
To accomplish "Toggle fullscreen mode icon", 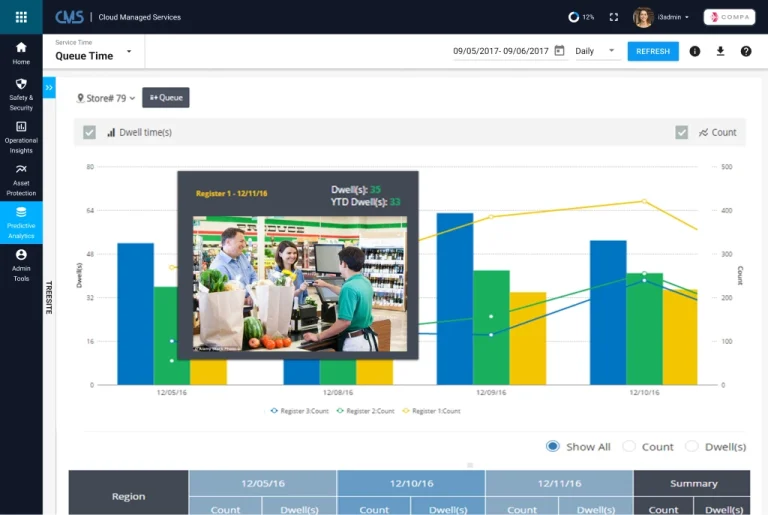I will tap(613, 17).
